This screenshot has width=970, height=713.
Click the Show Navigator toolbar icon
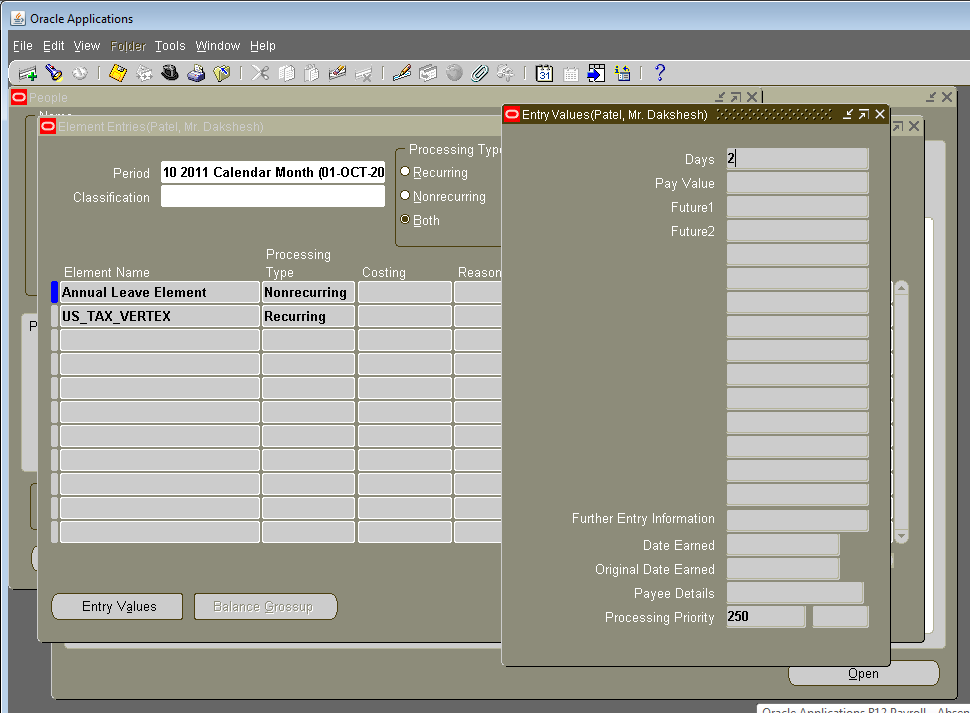pyautogui.click(x=80, y=74)
